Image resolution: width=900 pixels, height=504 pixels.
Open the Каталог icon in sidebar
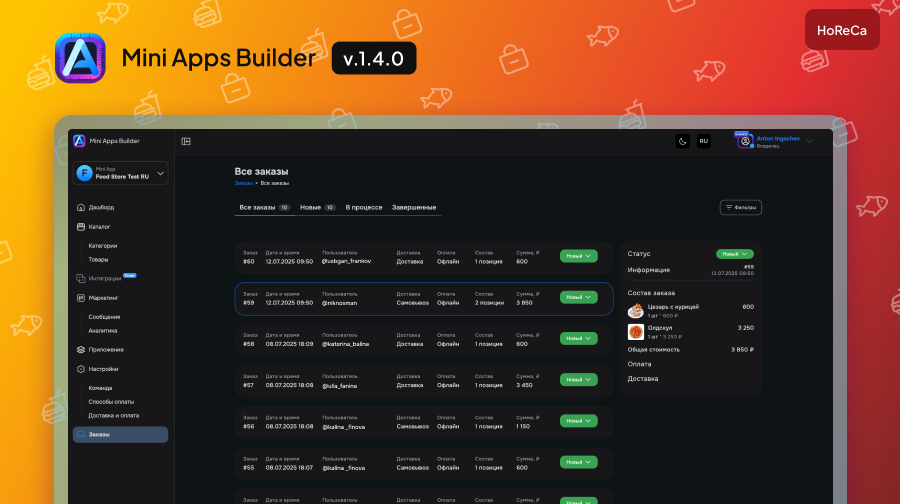pos(81,227)
